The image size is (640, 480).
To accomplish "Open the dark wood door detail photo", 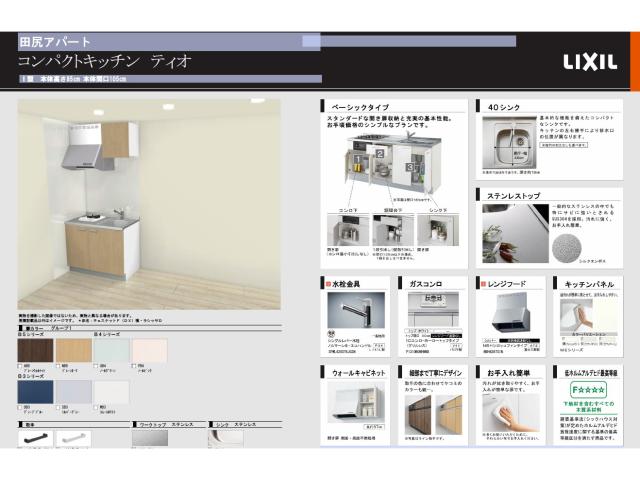I will click(418, 415).
